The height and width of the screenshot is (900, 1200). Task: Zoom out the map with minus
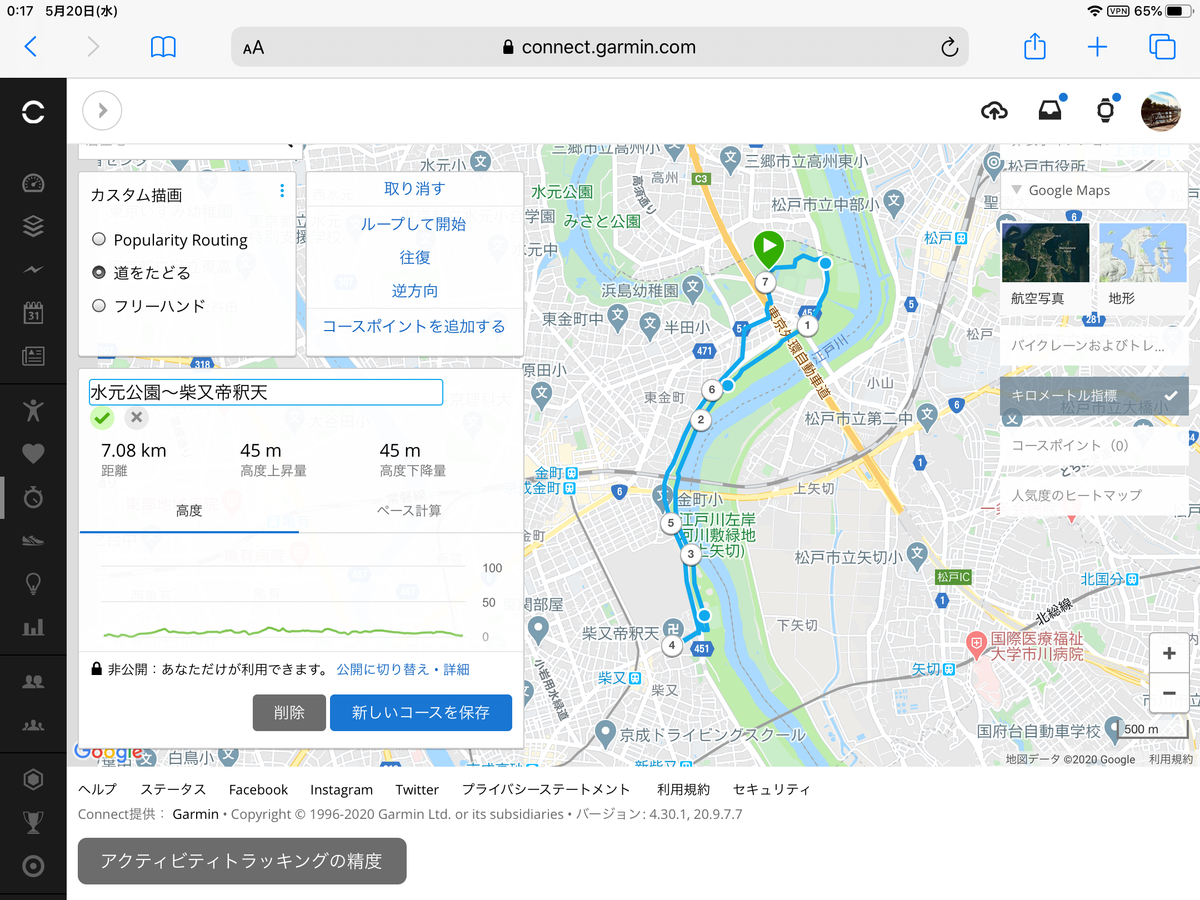pos(1169,692)
